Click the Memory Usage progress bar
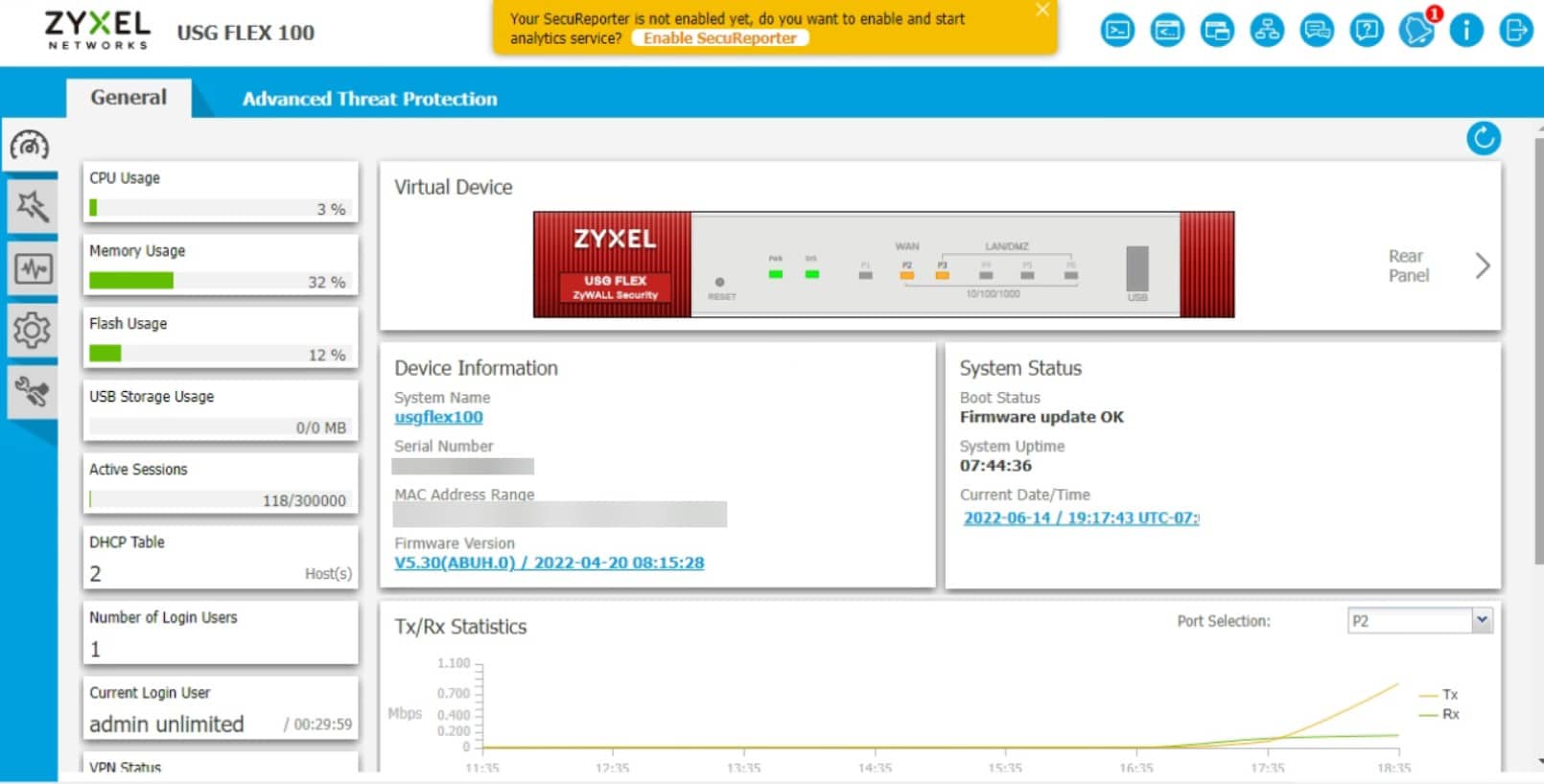 (220, 281)
